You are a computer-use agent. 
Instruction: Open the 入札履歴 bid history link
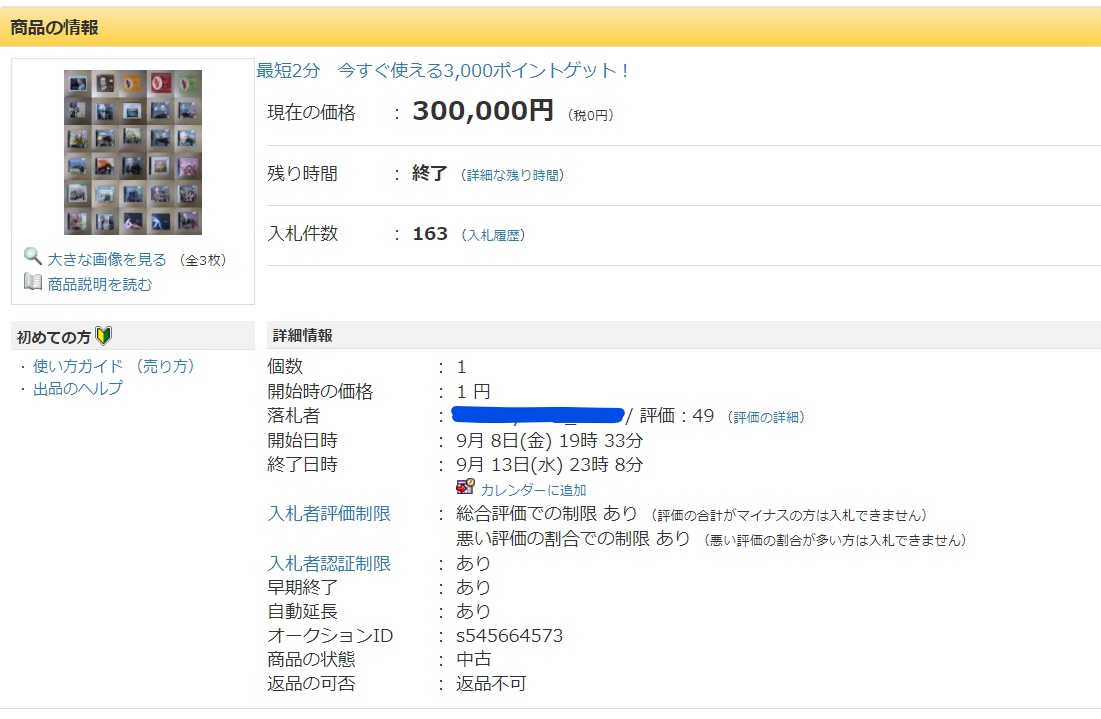coord(492,235)
